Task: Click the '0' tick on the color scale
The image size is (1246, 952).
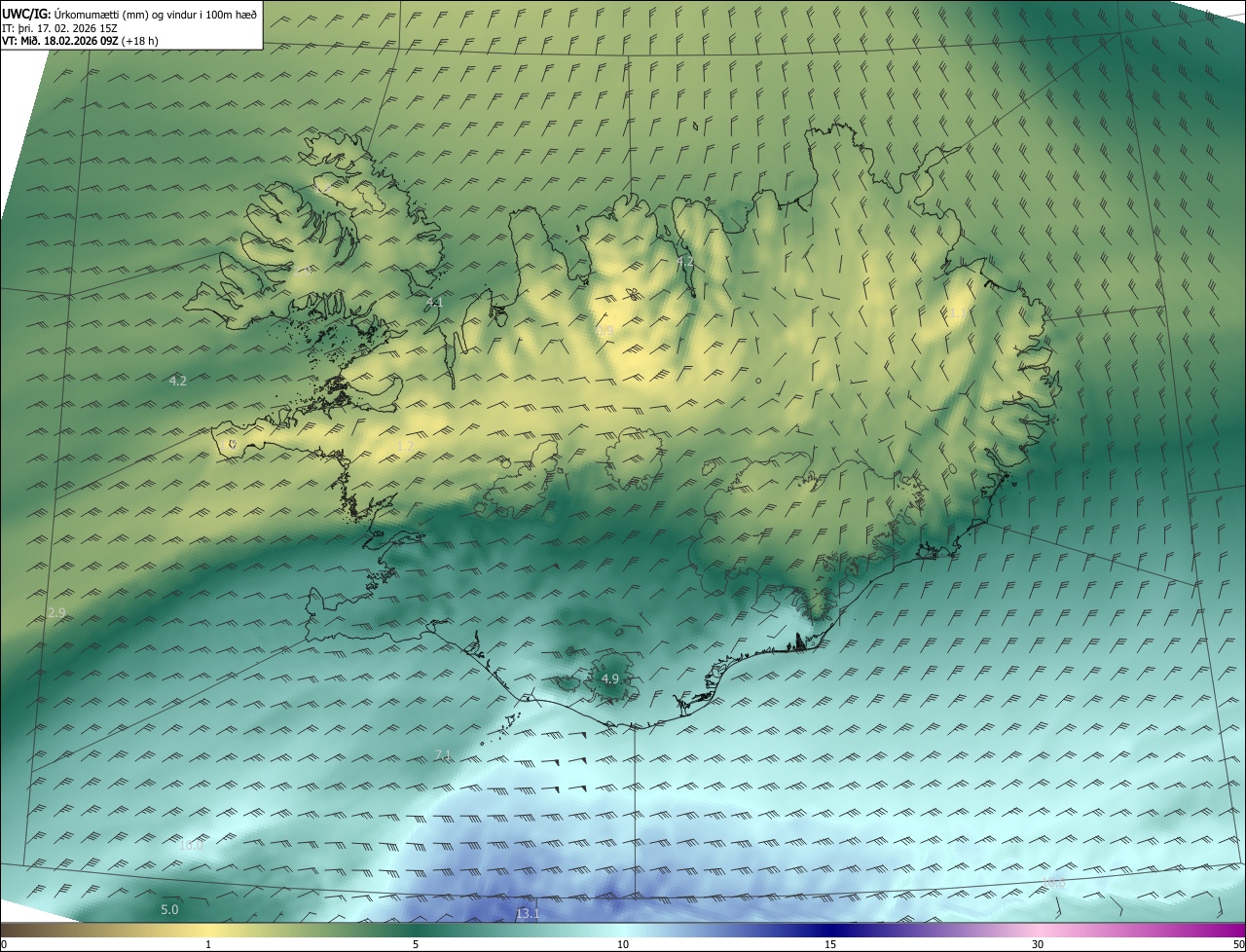Action: 4,944
